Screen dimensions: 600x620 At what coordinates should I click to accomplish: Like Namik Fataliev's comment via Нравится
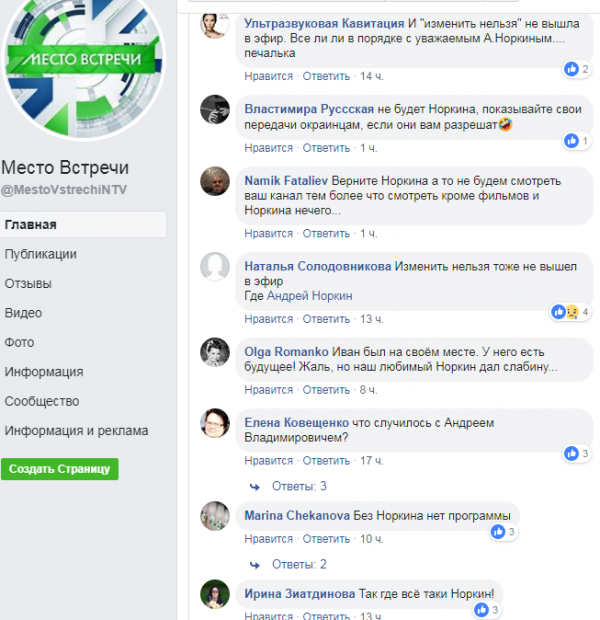(269, 233)
